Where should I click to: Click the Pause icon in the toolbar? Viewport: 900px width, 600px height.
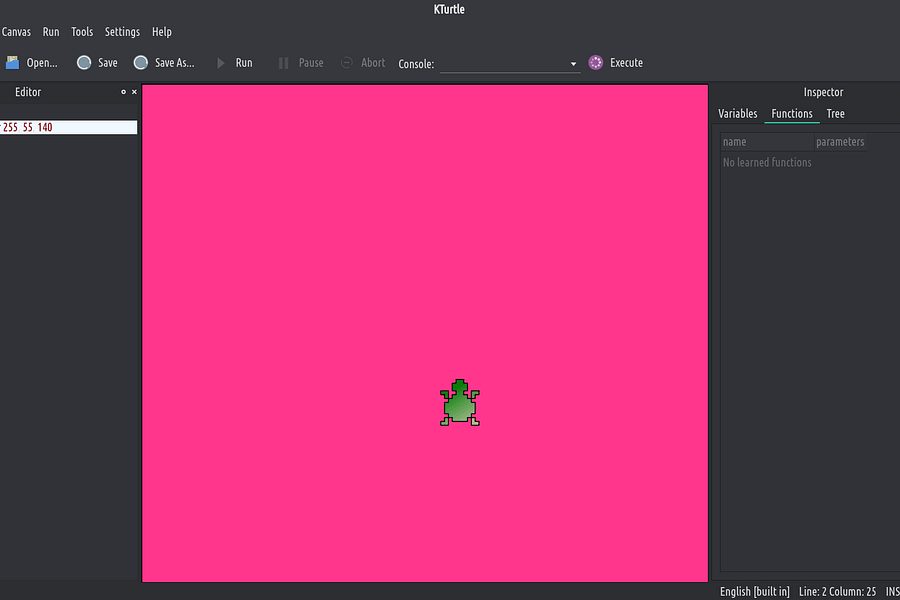(x=283, y=62)
